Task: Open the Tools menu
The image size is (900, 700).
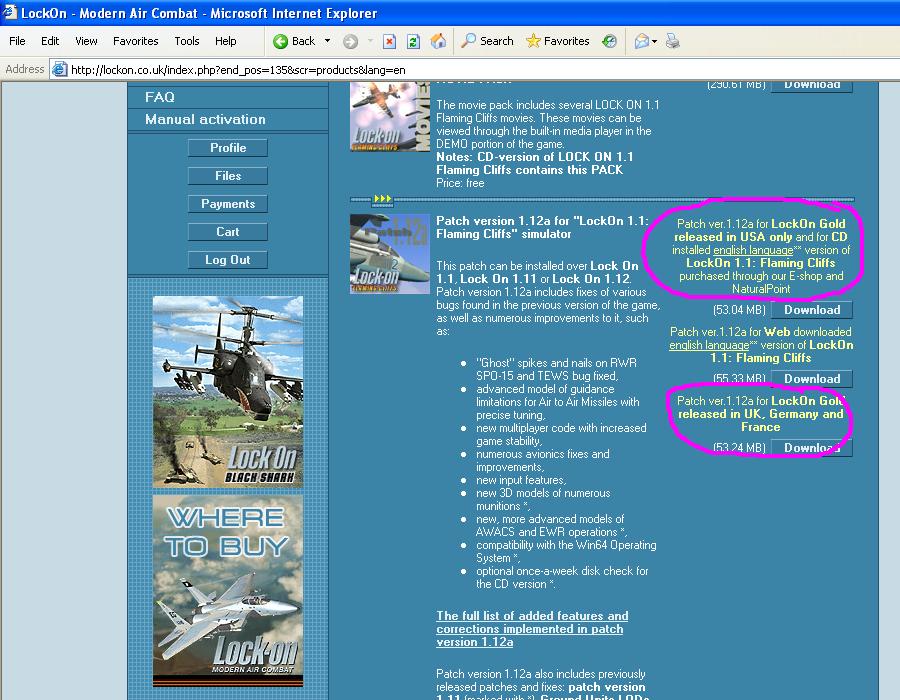Action: [x=187, y=41]
